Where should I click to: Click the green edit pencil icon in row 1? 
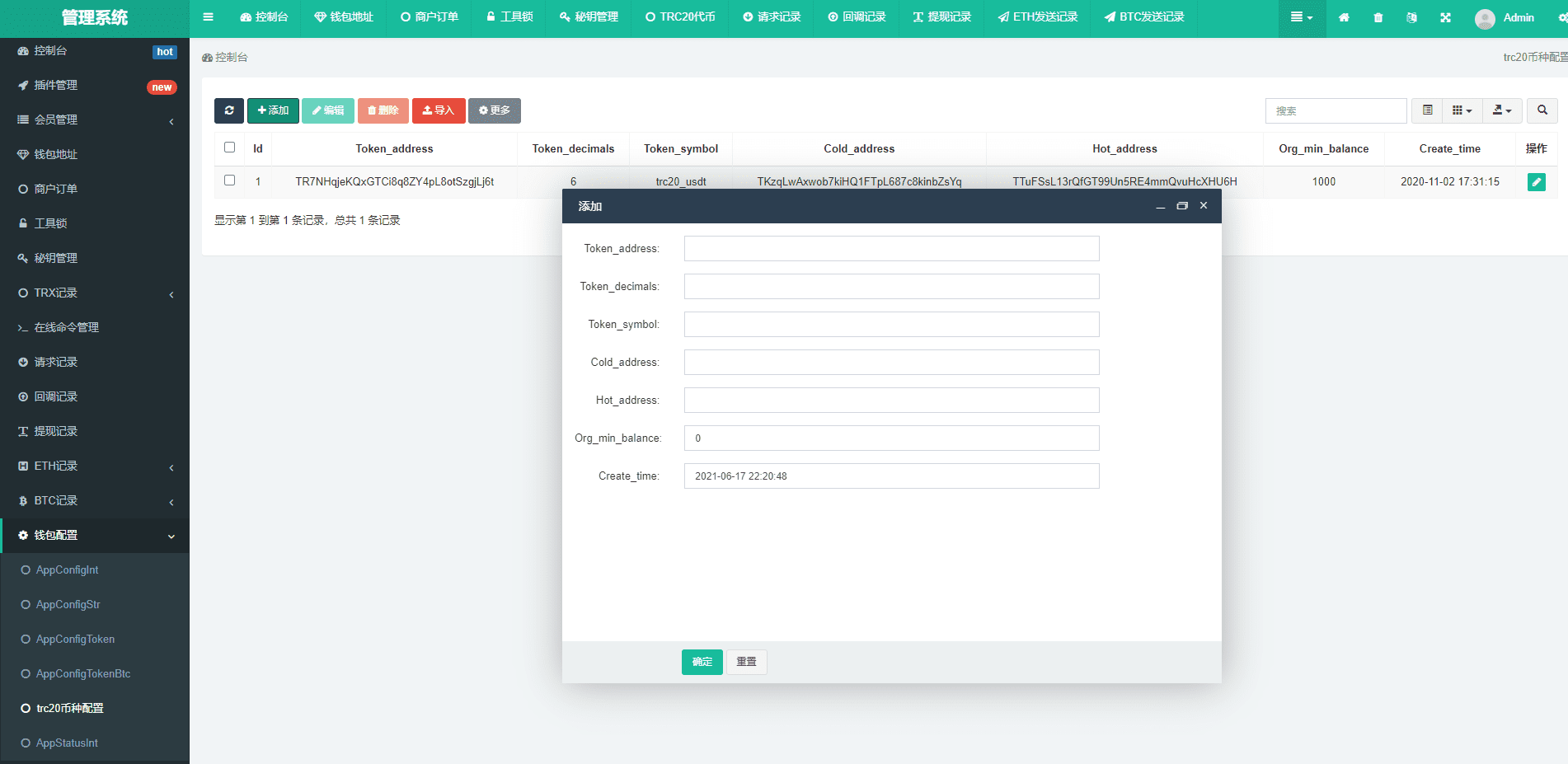click(1536, 182)
